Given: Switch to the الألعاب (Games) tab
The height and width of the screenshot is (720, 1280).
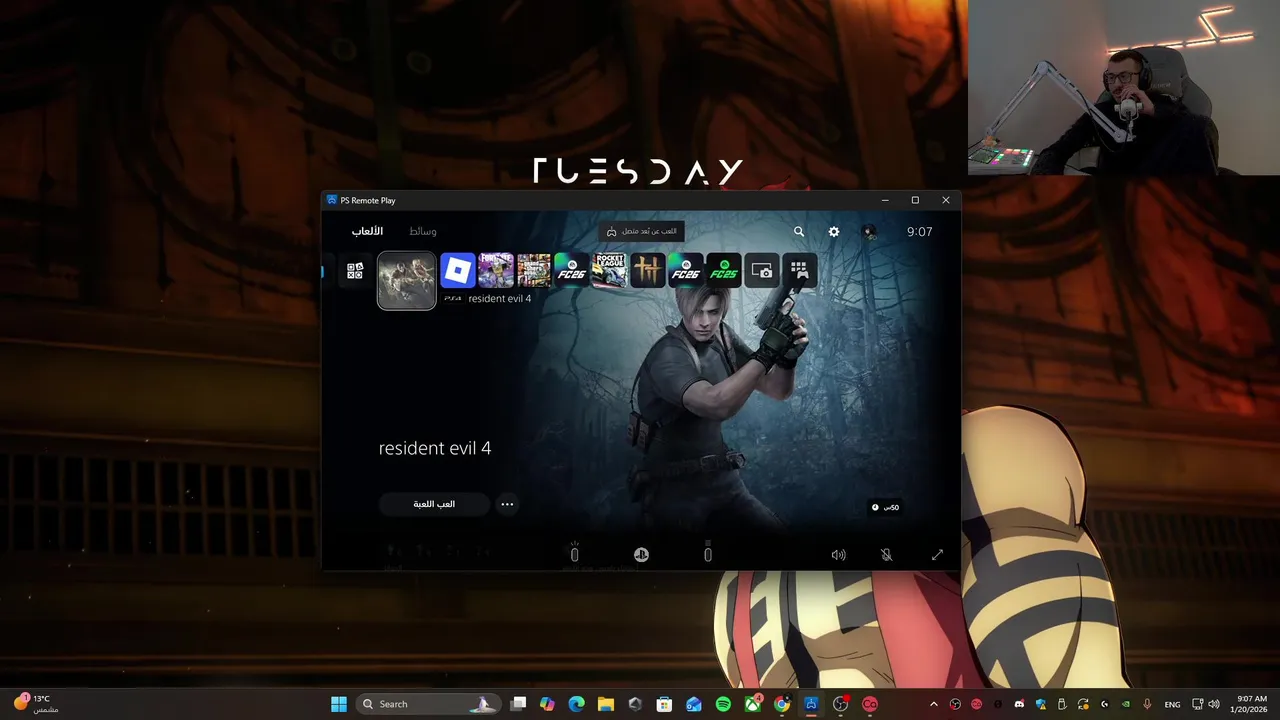Looking at the screenshot, I should [x=367, y=231].
